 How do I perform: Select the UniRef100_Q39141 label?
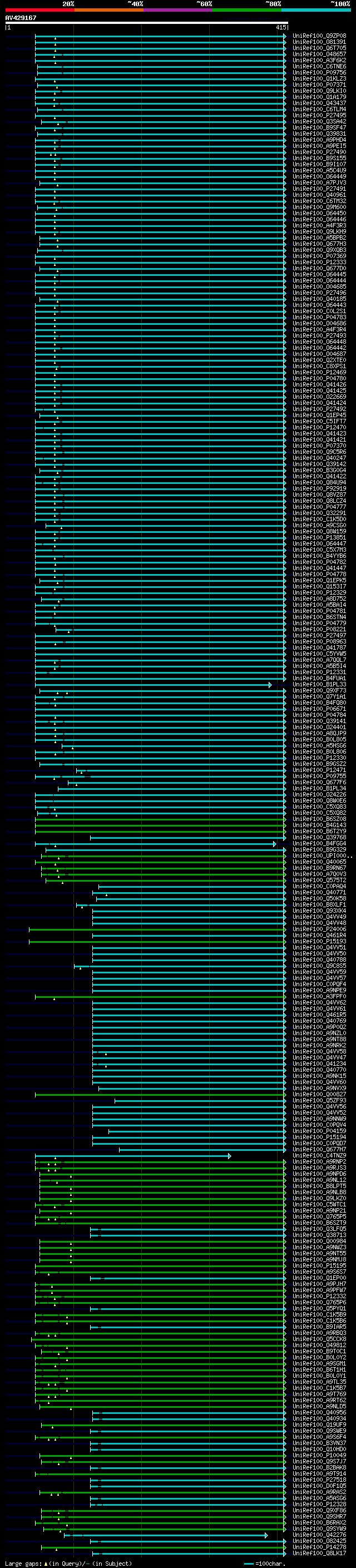[319, 721]
